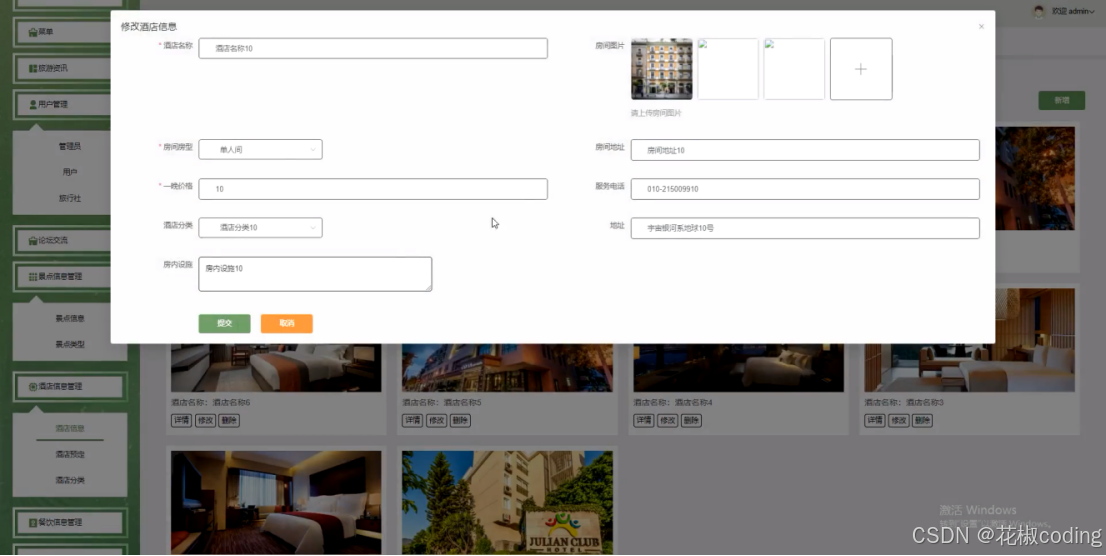Click the green 提交 button

point(224,323)
